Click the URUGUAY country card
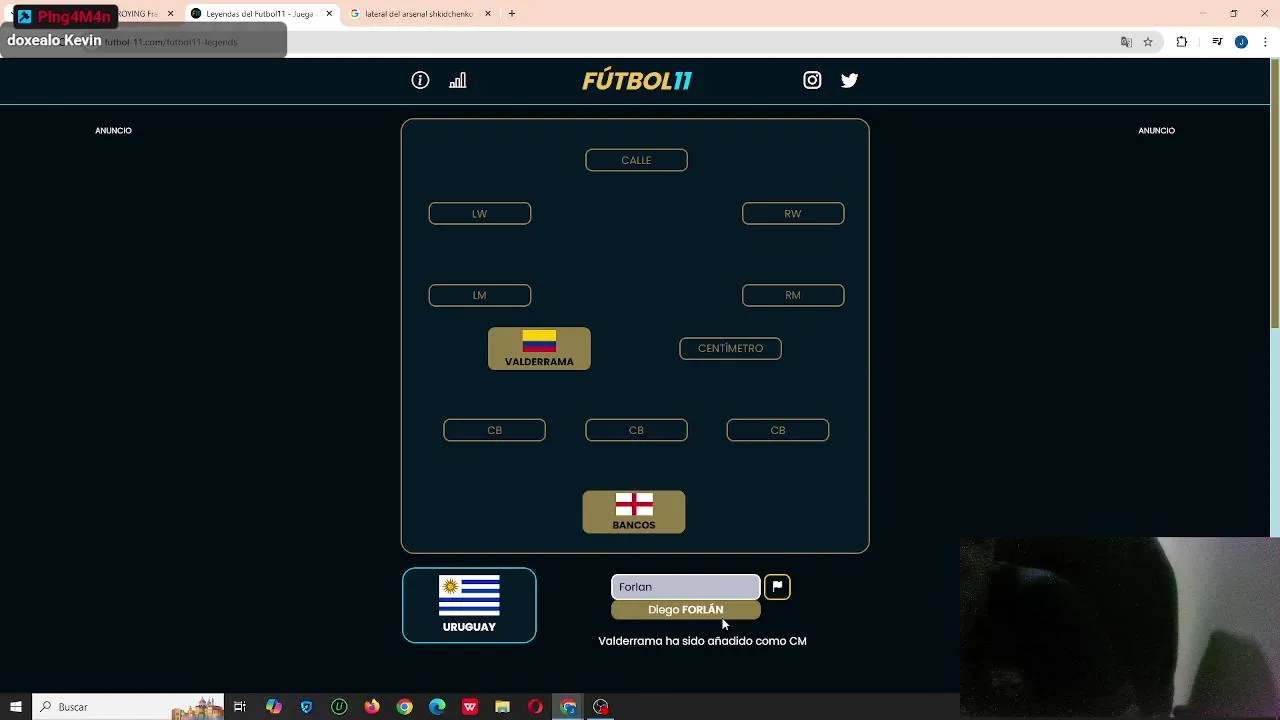The height and width of the screenshot is (720, 1280). click(x=469, y=605)
